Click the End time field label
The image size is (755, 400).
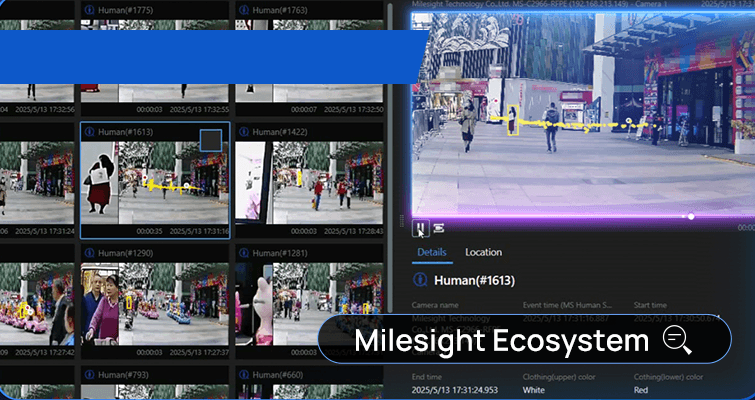[x=427, y=377]
